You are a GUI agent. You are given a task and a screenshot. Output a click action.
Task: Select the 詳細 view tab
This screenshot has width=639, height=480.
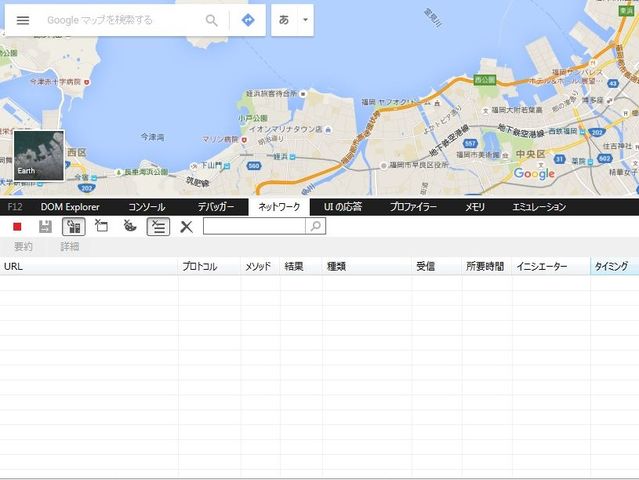pyautogui.click(x=70, y=247)
